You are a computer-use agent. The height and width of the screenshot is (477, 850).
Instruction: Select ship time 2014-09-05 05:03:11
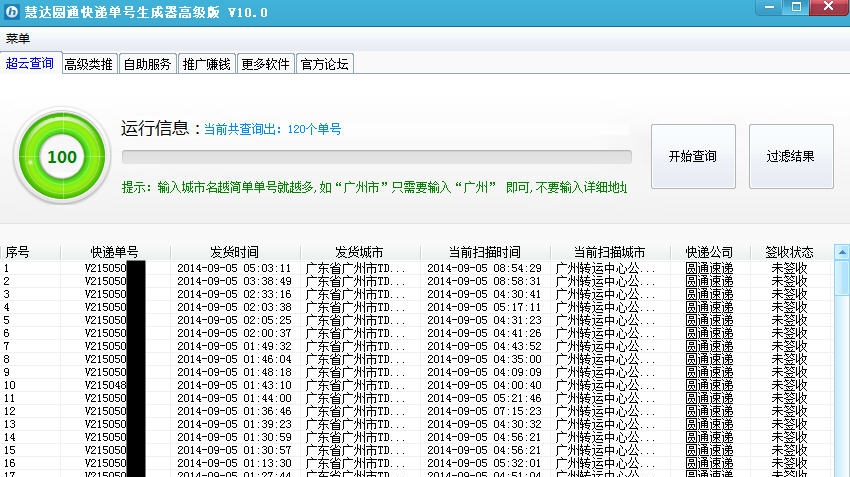pos(234,268)
